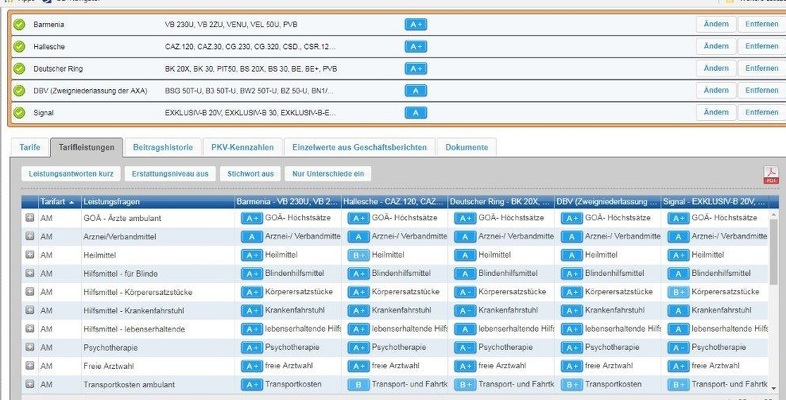The width and height of the screenshot is (786, 400).
Task: Click the green check icon beside DBV
Action: (x=19, y=91)
